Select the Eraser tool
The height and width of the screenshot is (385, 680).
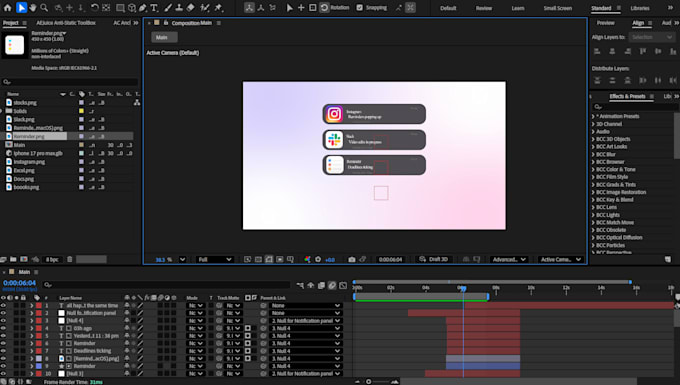tap(190, 8)
